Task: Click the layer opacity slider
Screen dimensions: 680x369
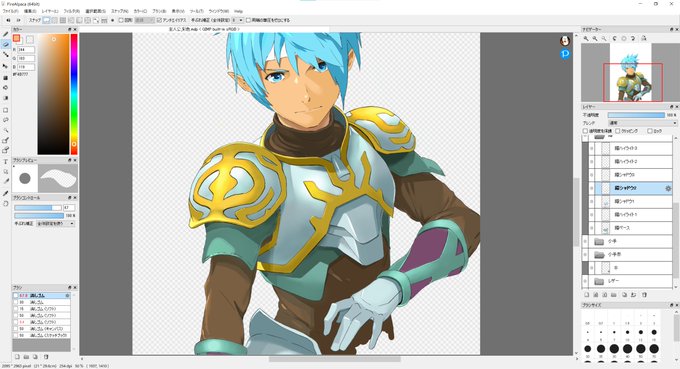Action: tap(636, 115)
